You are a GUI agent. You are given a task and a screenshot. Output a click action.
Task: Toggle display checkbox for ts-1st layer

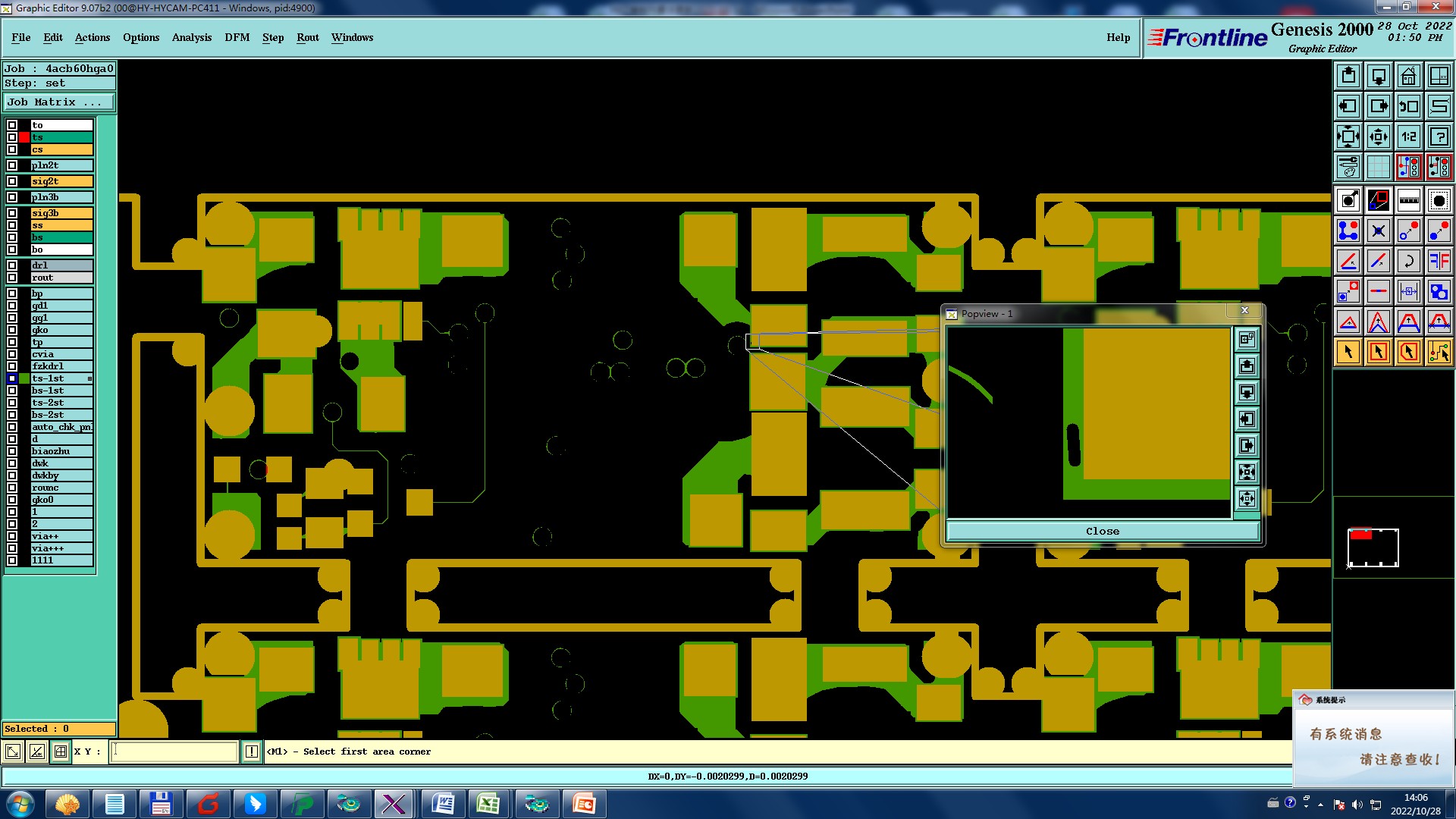coord(12,378)
